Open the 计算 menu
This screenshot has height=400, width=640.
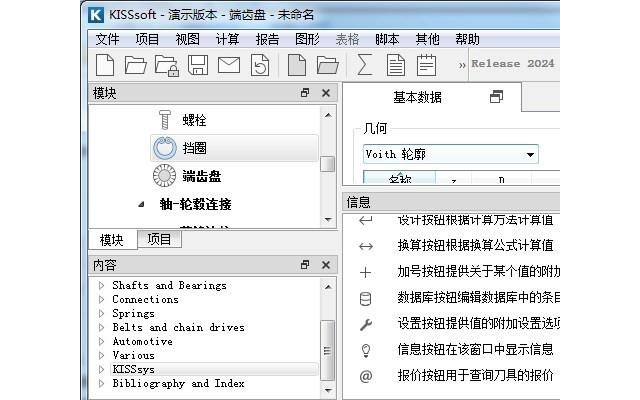coord(227,39)
